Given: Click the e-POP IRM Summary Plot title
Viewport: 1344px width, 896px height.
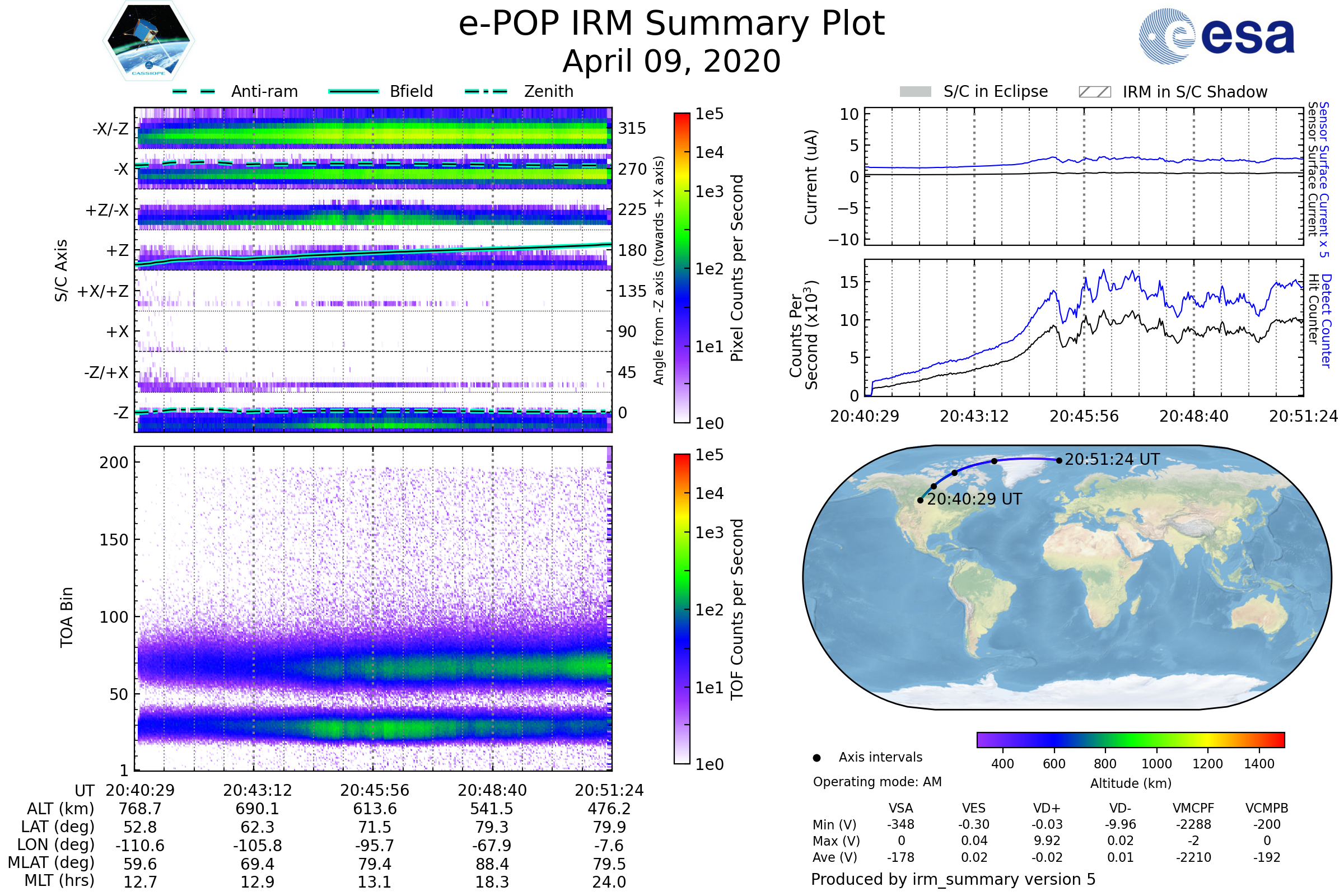Looking at the screenshot, I should pyautogui.click(x=671, y=24).
